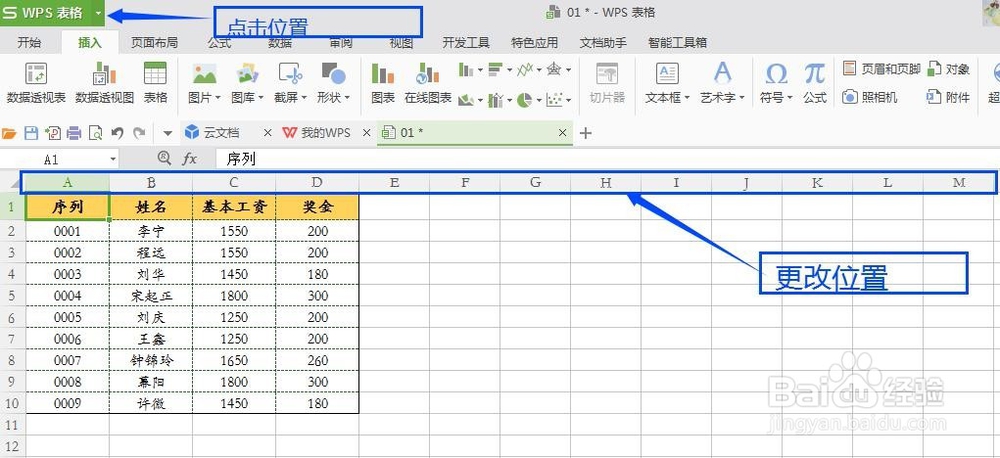
Task: Select column E header
Action: pyautogui.click(x=394, y=182)
